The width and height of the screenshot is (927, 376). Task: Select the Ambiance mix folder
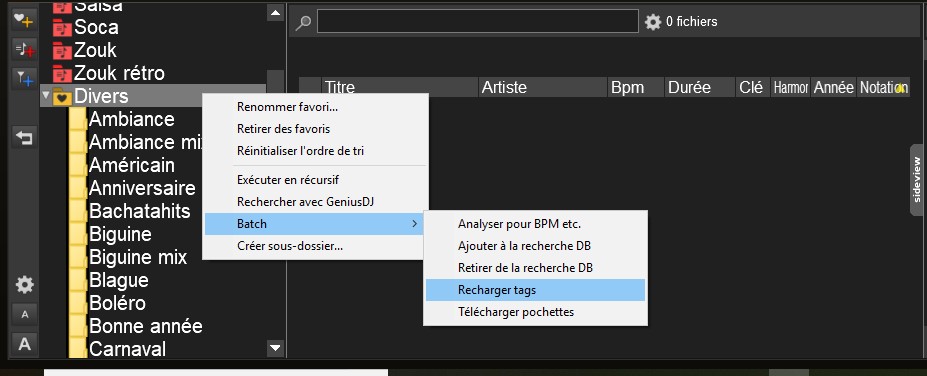[146, 142]
